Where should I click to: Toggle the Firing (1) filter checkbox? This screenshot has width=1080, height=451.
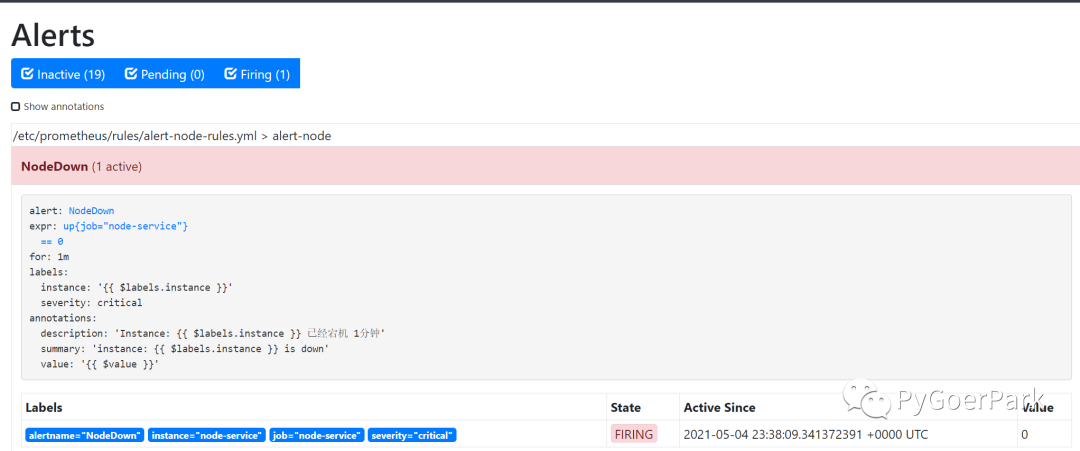(x=257, y=74)
